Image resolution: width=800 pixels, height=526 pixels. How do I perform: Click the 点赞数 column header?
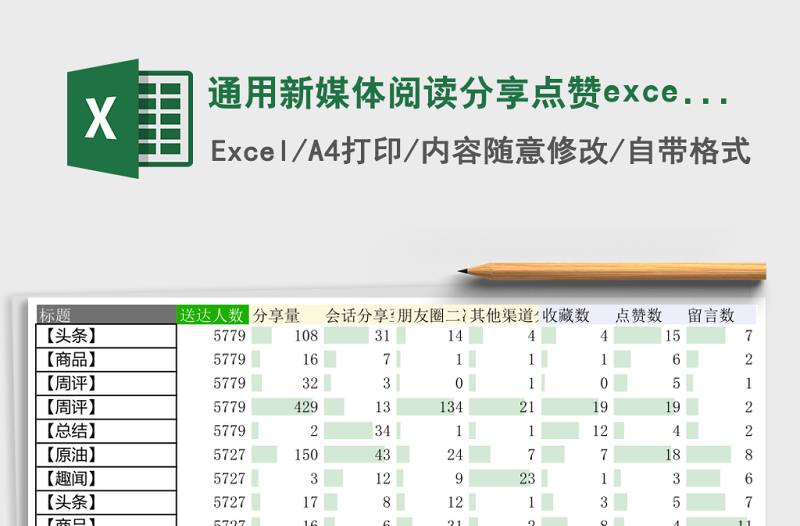(x=648, y=315)
